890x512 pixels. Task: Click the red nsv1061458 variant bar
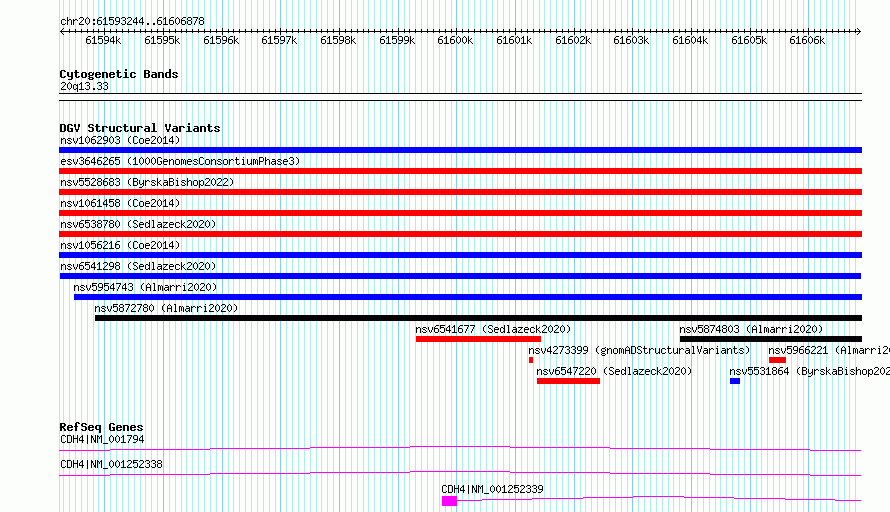(x=460, y=213)
